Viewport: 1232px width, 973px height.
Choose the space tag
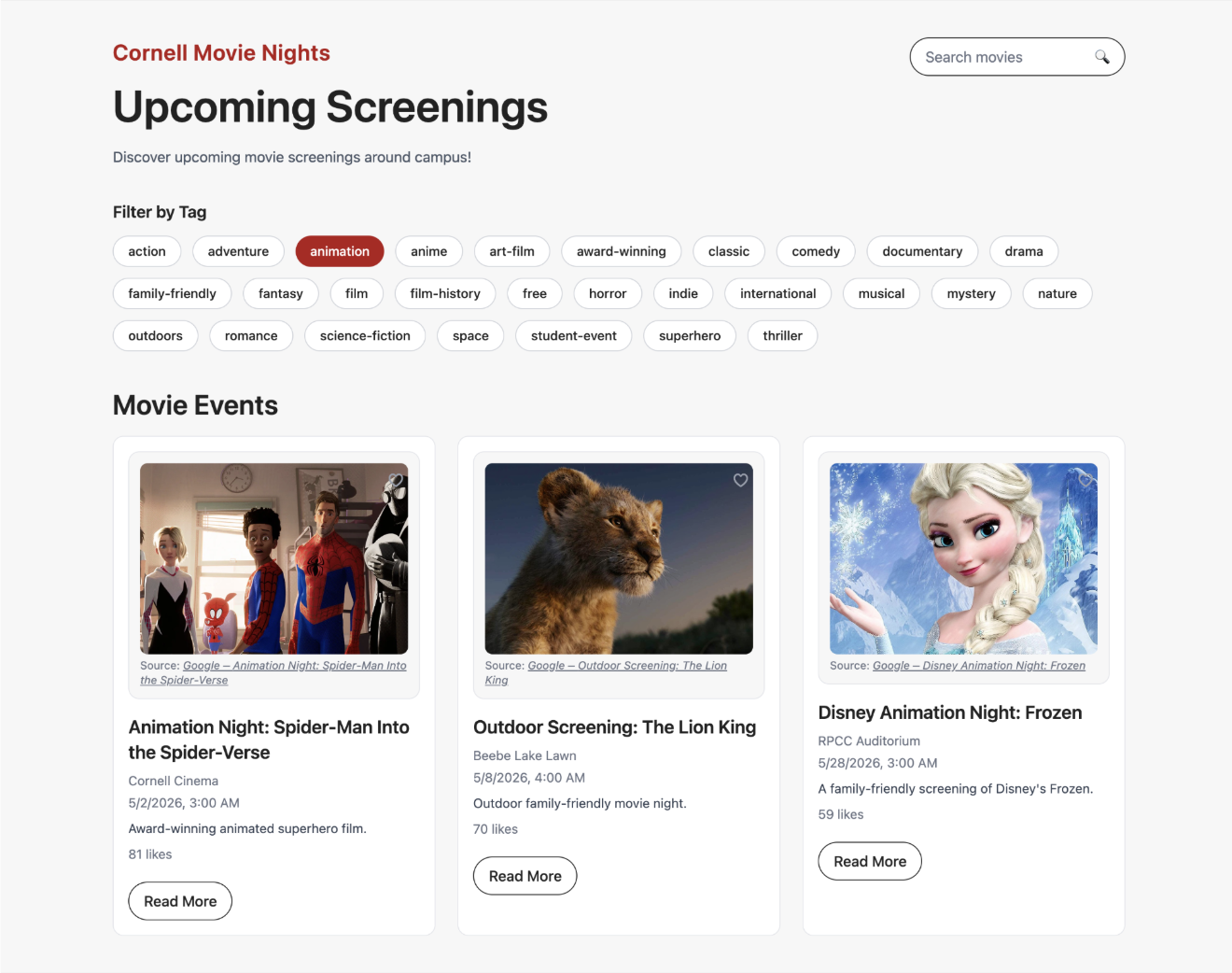[x=470, y=336]
